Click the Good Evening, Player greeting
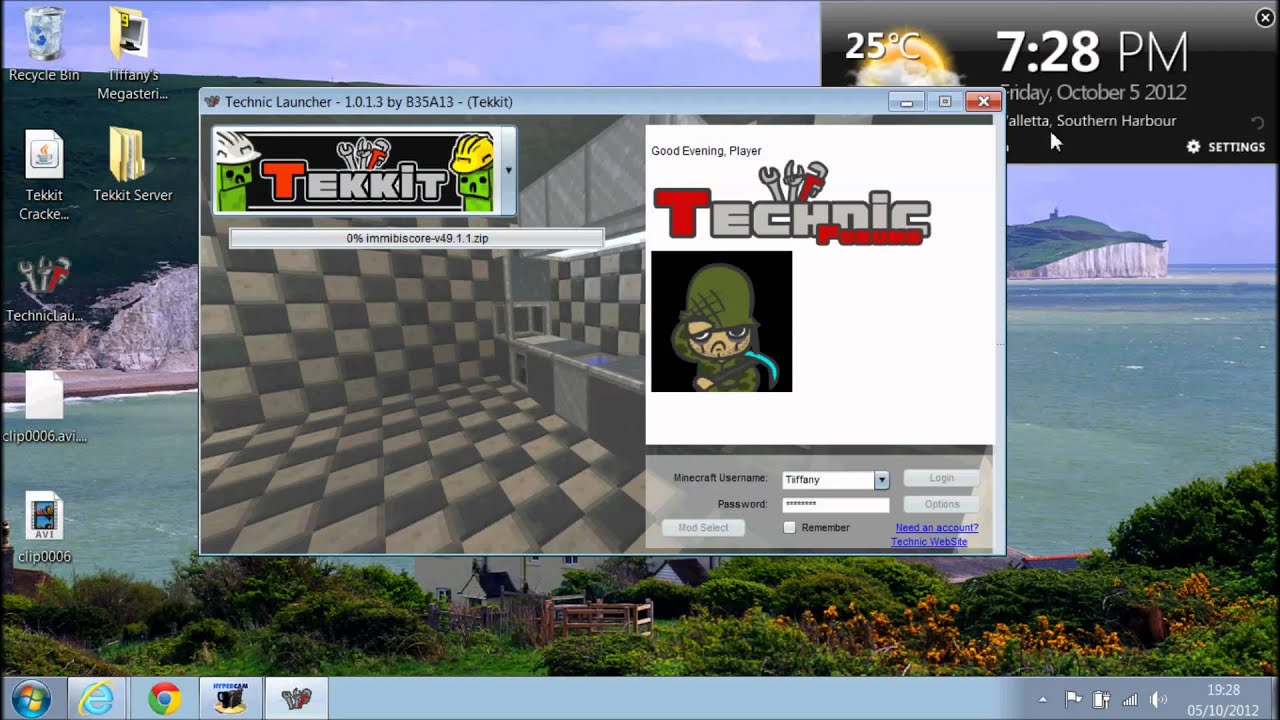Screen dimensions: 1280x720 (x=706, y=151)
